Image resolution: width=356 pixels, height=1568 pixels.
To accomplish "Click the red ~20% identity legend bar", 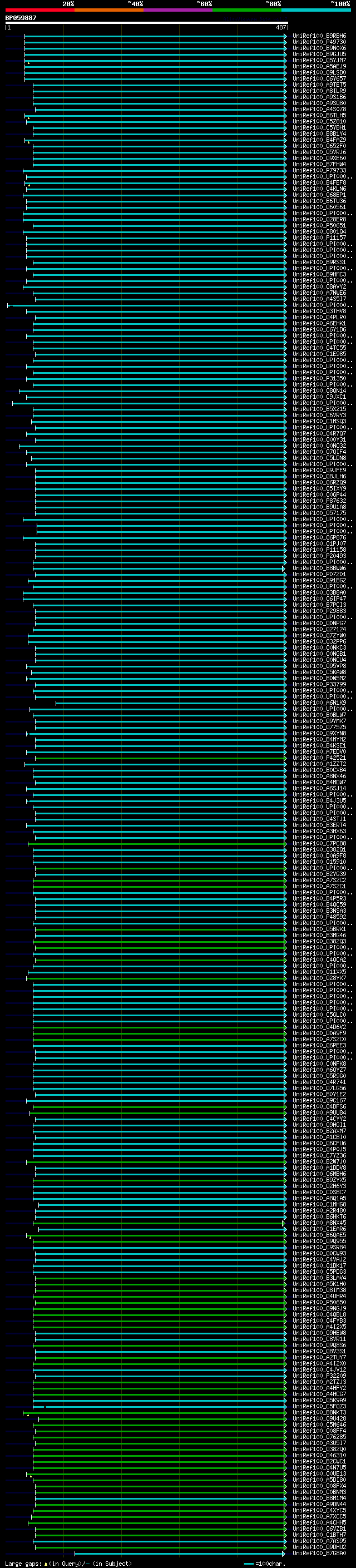I will pos(39,10).
